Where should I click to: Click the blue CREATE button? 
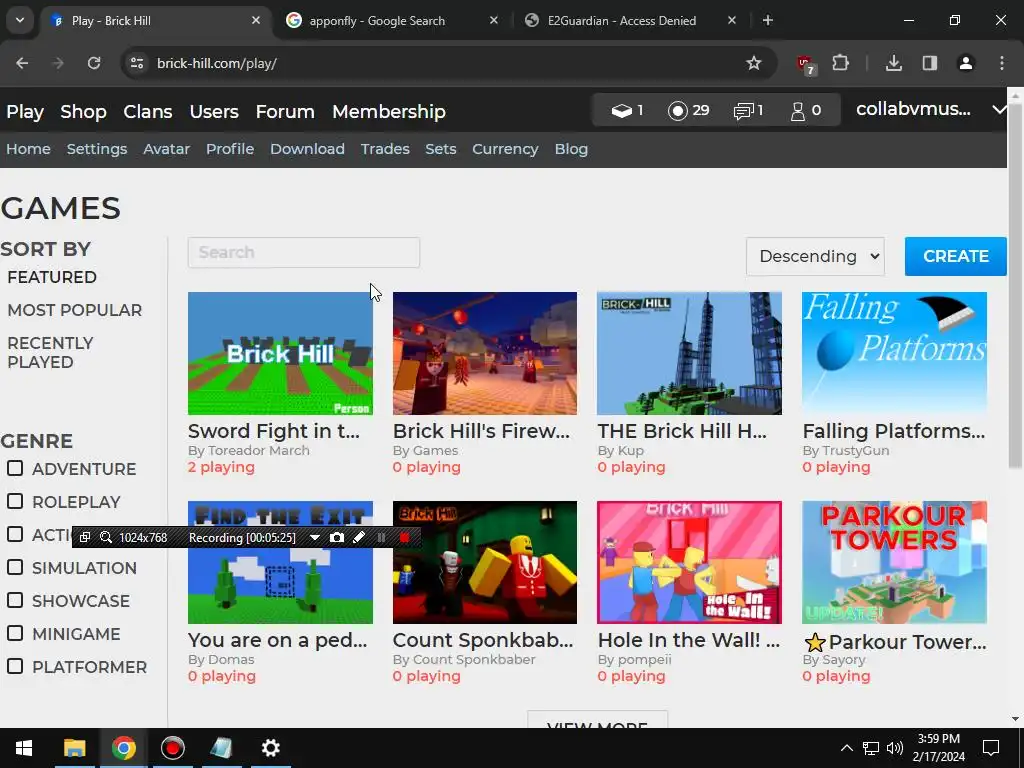click(955, 256)
